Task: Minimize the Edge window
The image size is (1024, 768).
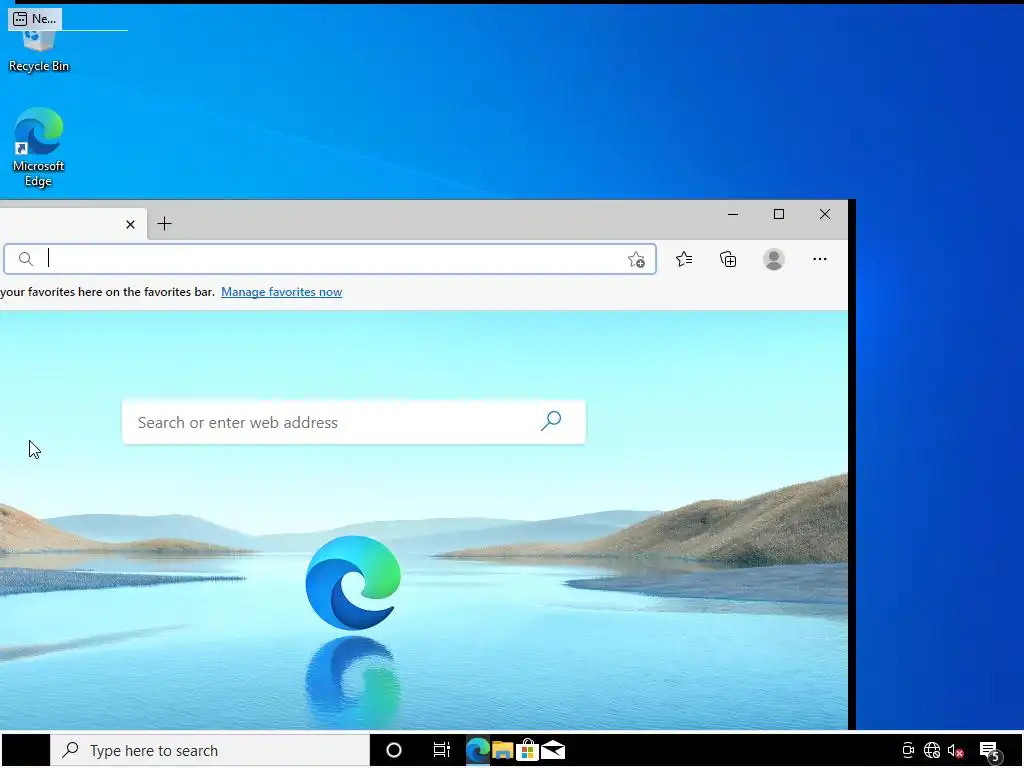Action: point(733,214)
